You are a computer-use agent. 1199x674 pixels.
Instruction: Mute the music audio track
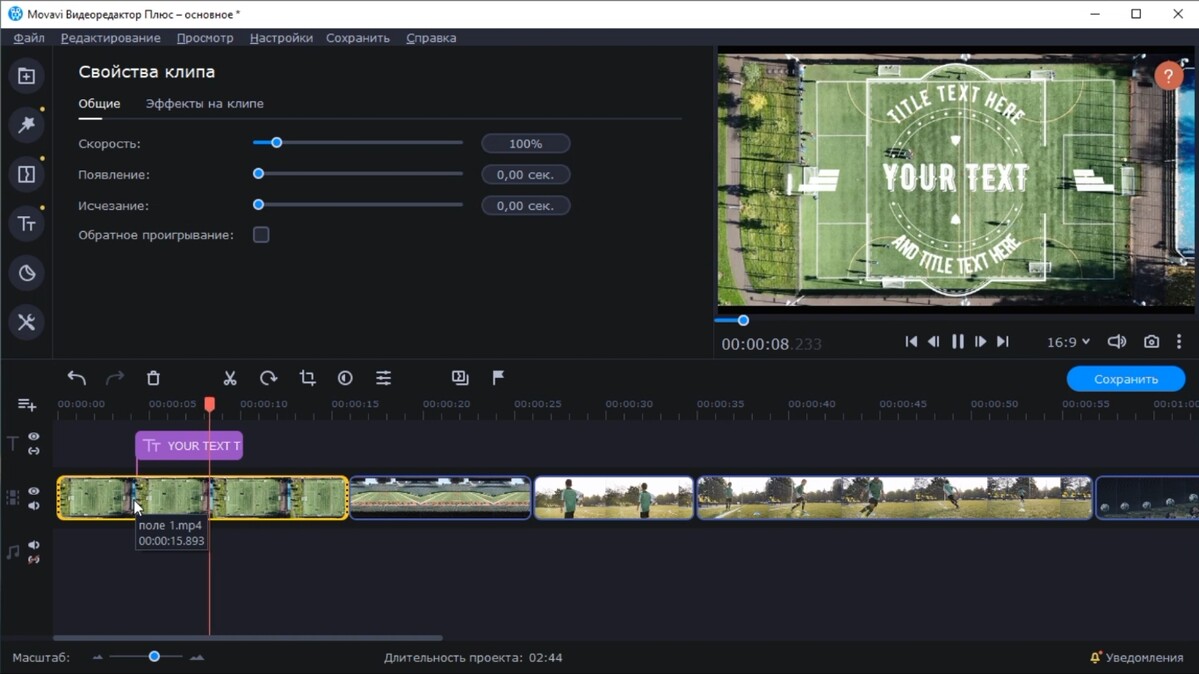34,545
